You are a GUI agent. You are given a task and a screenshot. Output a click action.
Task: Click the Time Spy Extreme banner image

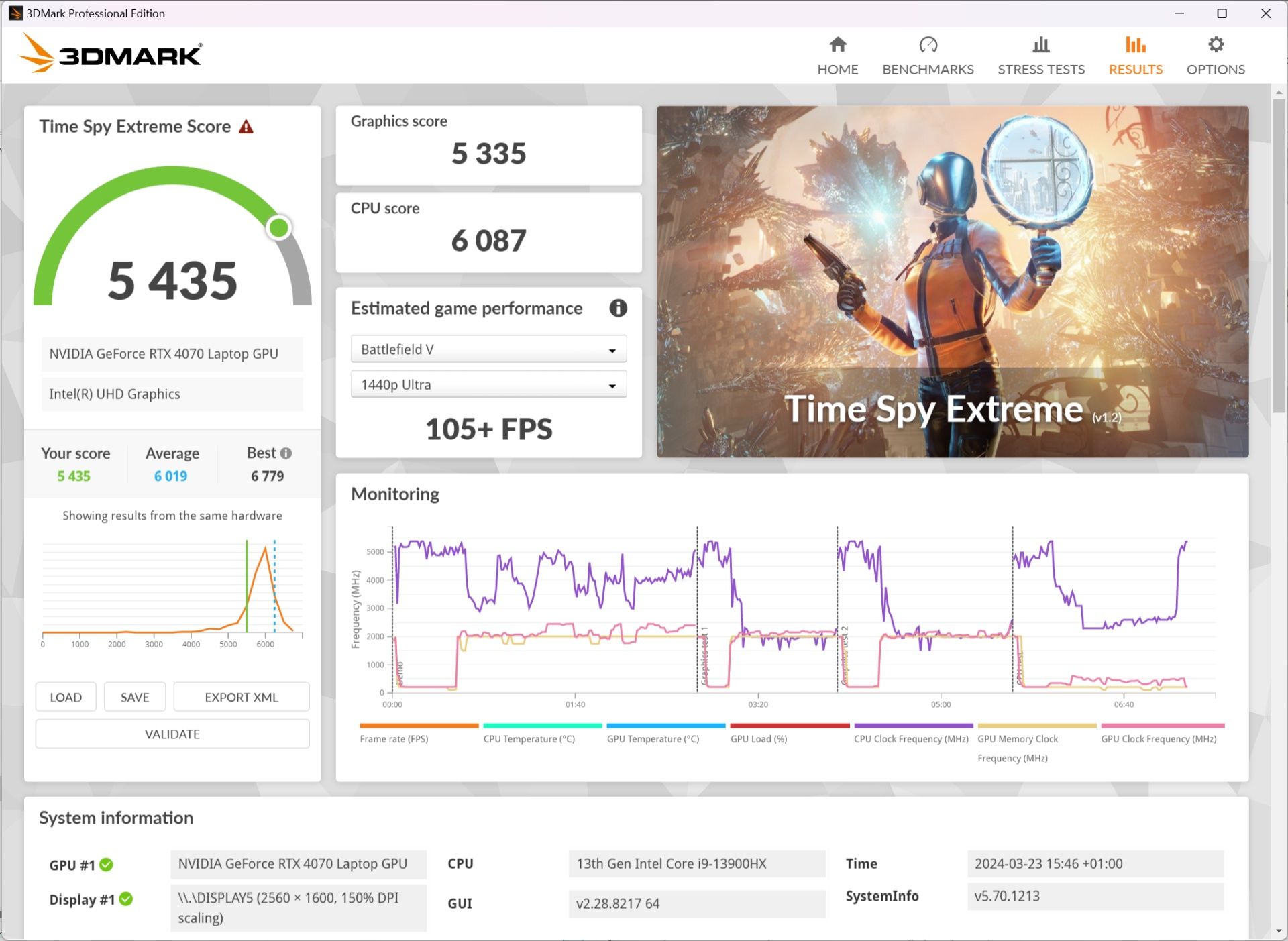[x=952, y=282]
